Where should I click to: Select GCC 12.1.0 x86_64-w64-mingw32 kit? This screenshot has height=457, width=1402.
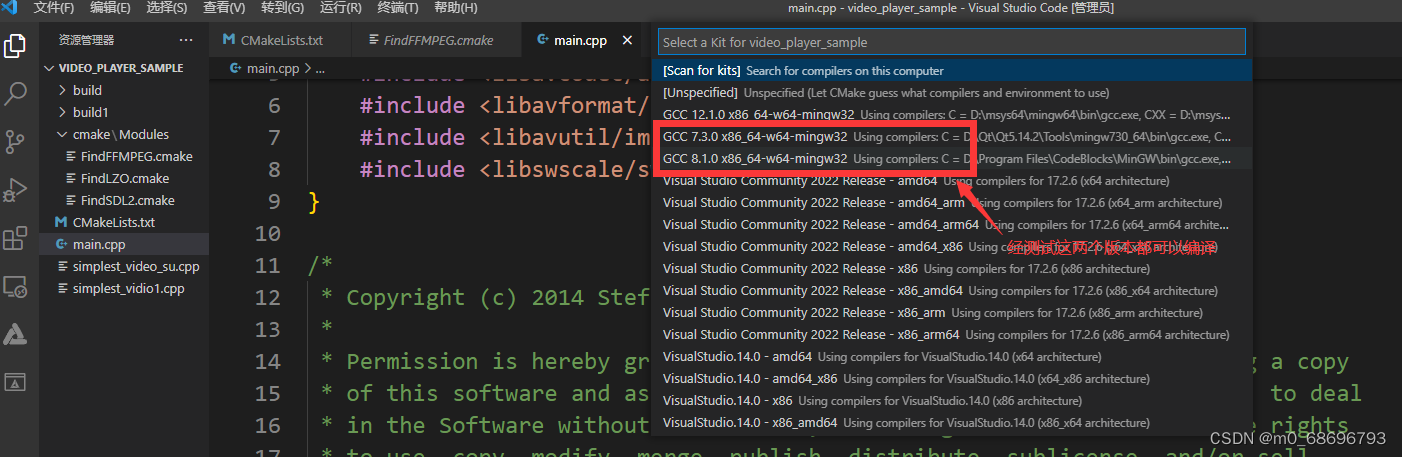952,115
